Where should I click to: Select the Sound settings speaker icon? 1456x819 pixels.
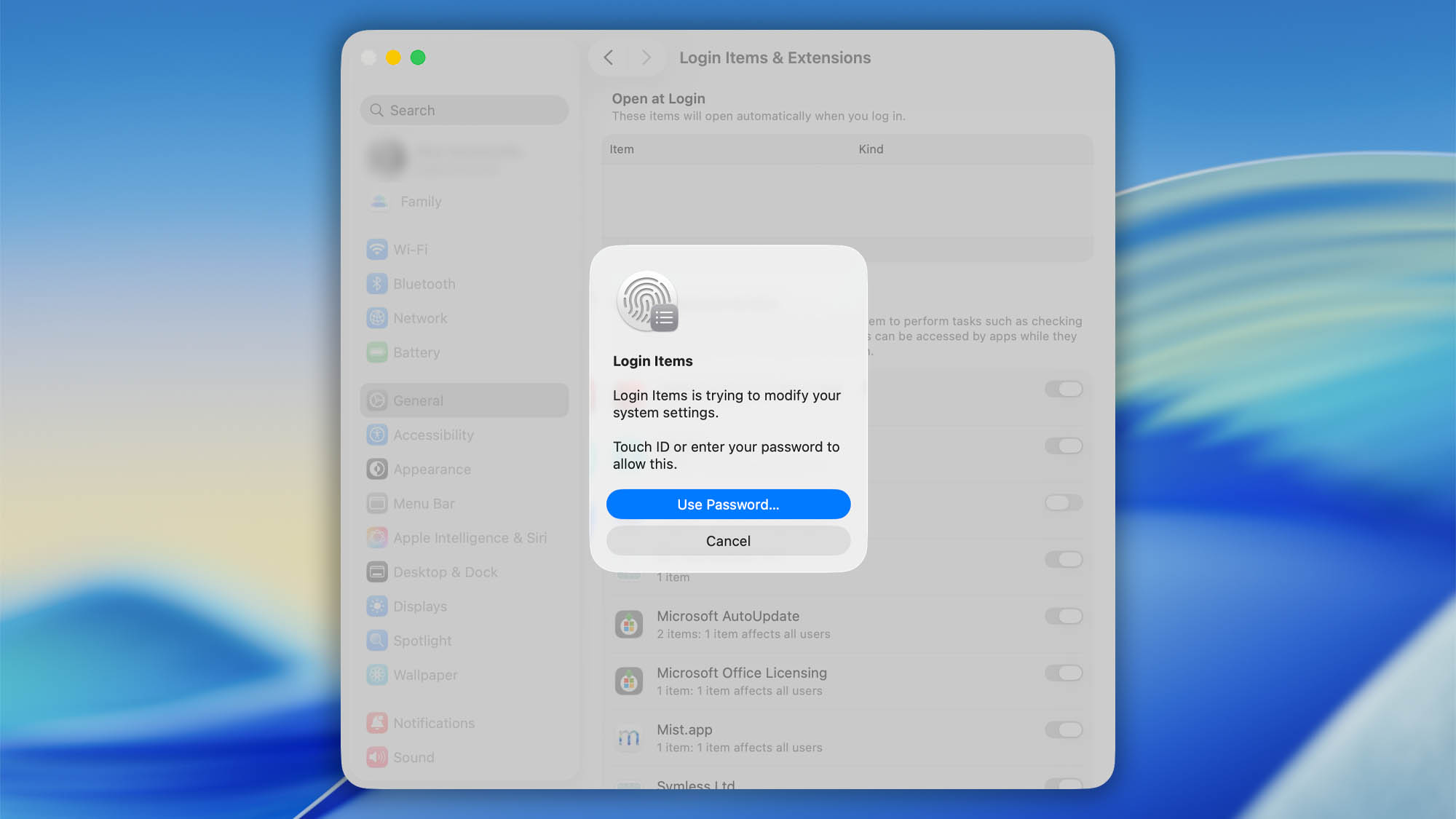377,757
